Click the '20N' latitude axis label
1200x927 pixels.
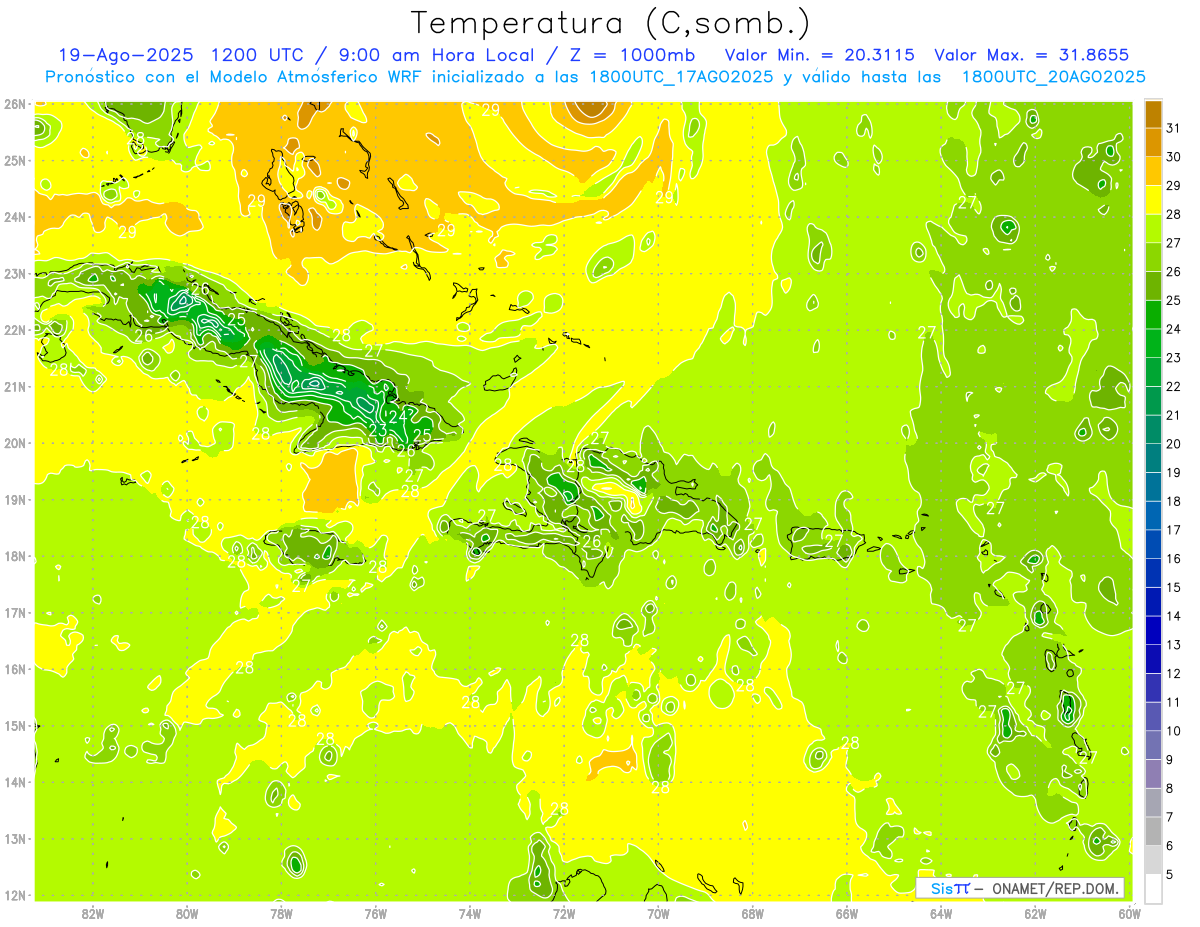[15, 443]
